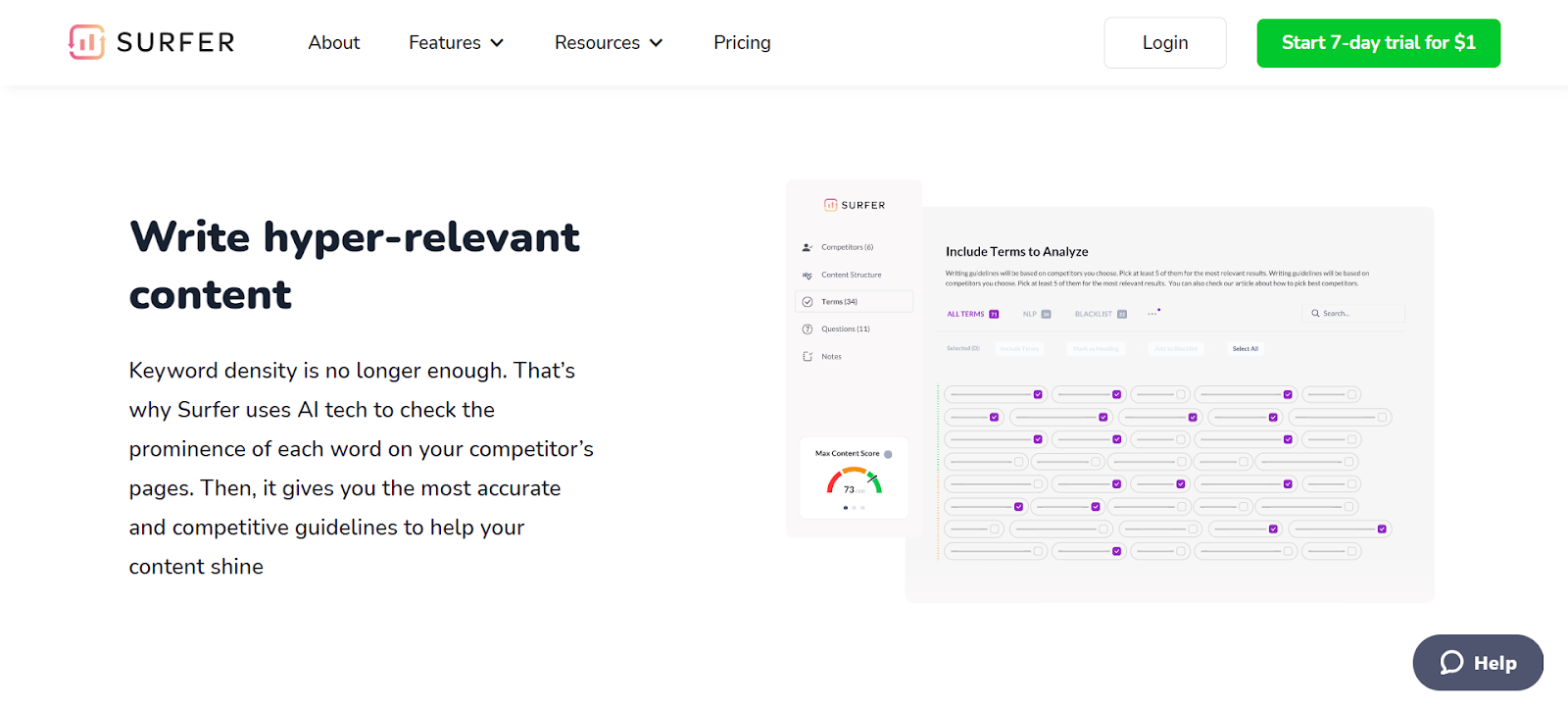Viewport: 1568px width, 708px height.
Task: Go to the Pricing page
Action: 742,43
